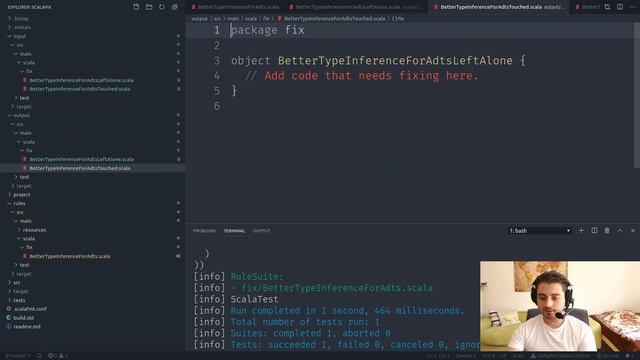
Task: Create a new file in the Explorer
Action: pos(136,7)
